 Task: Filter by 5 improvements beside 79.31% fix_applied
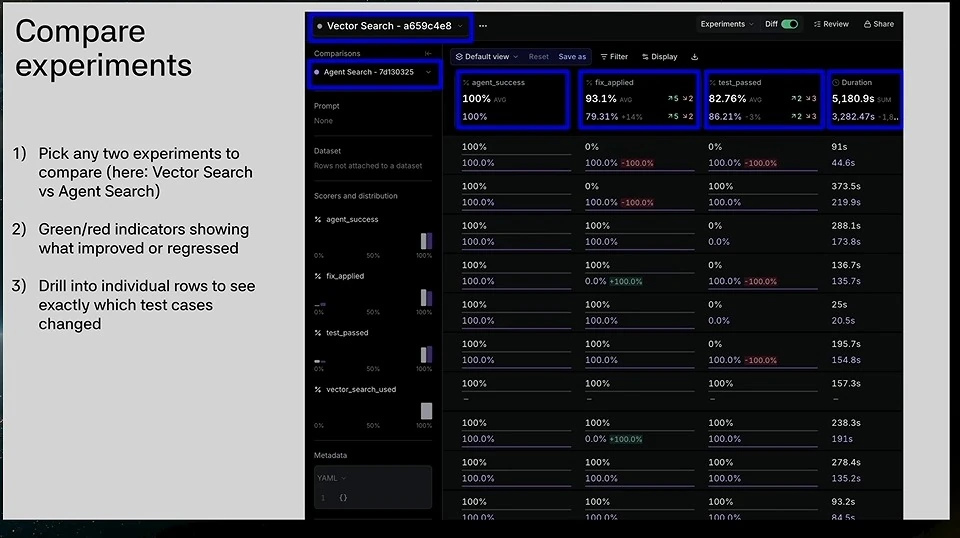673,116
